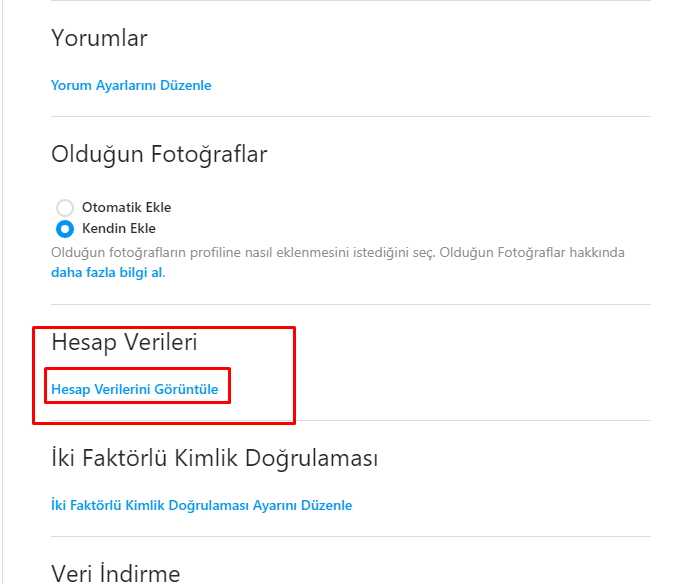
Task: Open the Yorum Ayarlarını Düzenle link
Action: coord(131,85)
